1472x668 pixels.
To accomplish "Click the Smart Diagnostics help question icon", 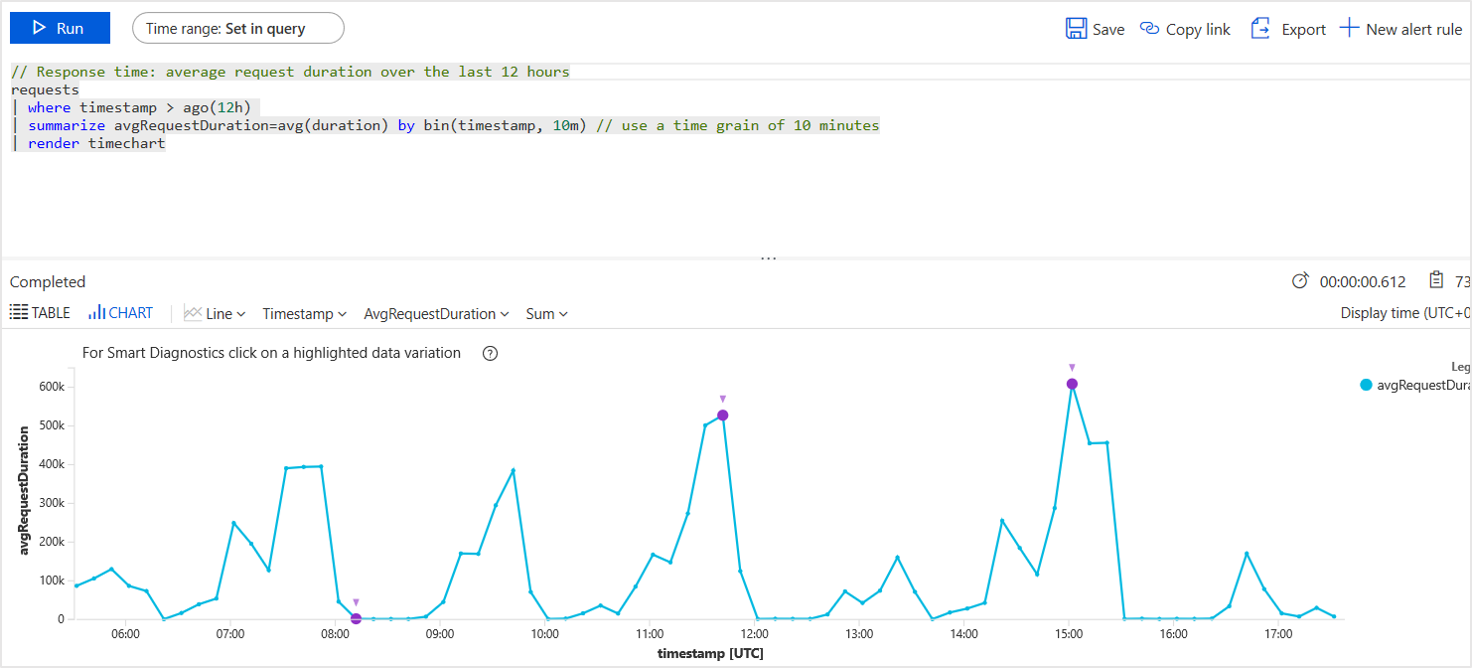I will 490,353.
